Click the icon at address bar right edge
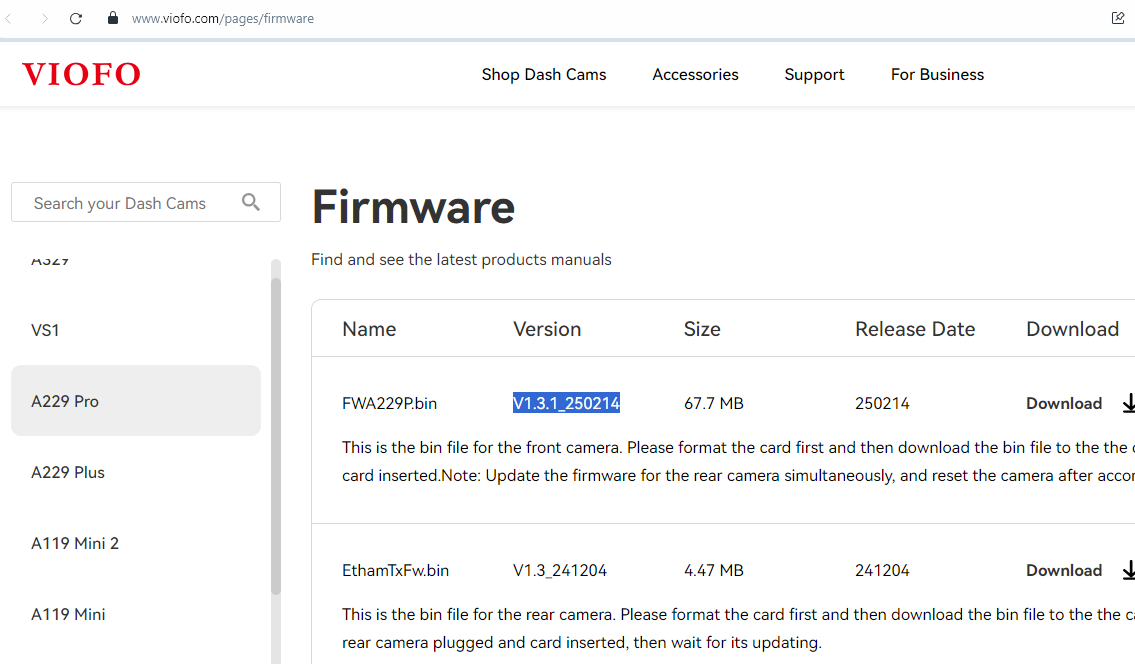This screenshot has height=664, width=1135. coord(1118,18)
